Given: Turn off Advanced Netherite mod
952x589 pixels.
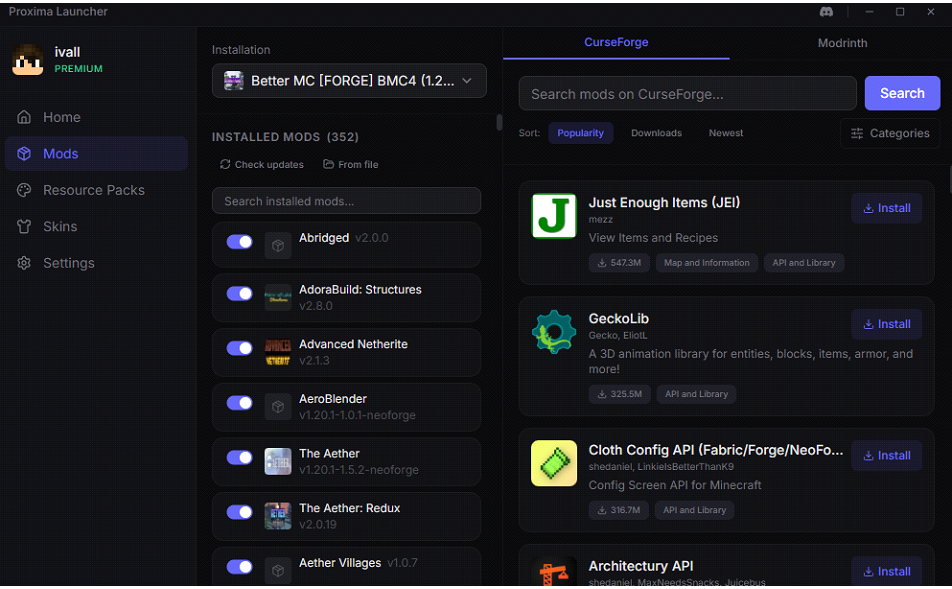Looking at the screenshot, I should tap(239, 348).
